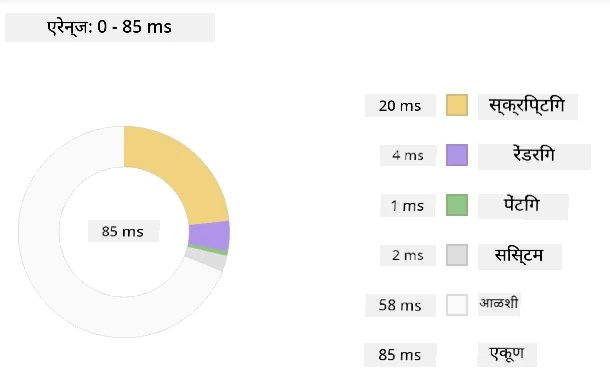Screen dimensions: 610x378
Task: Select the स्क्रिप्टिंग legend label
Action: 528,106
